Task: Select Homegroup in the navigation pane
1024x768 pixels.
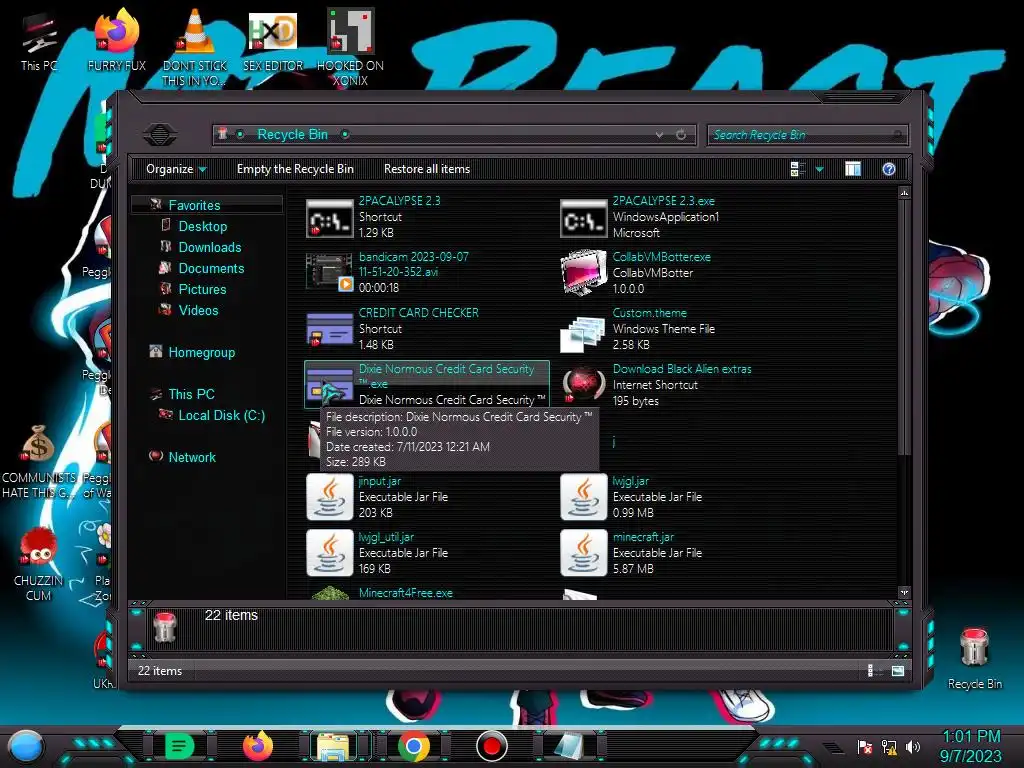Action: tap(201, 352)
